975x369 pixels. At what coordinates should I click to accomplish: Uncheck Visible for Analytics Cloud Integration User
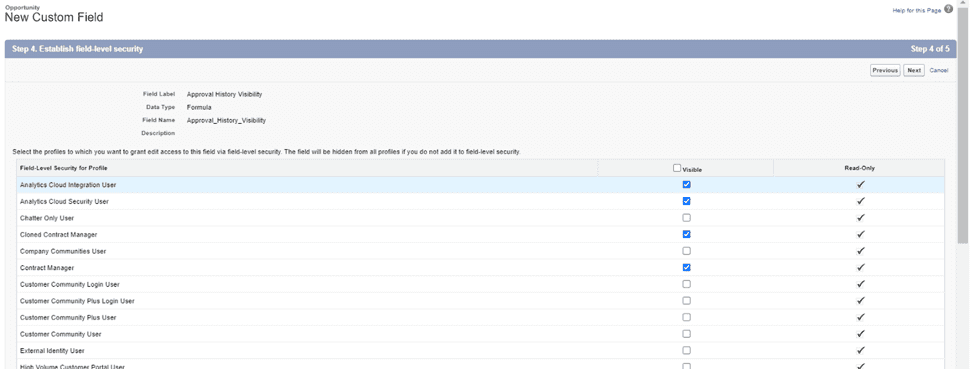pos(686,184)
